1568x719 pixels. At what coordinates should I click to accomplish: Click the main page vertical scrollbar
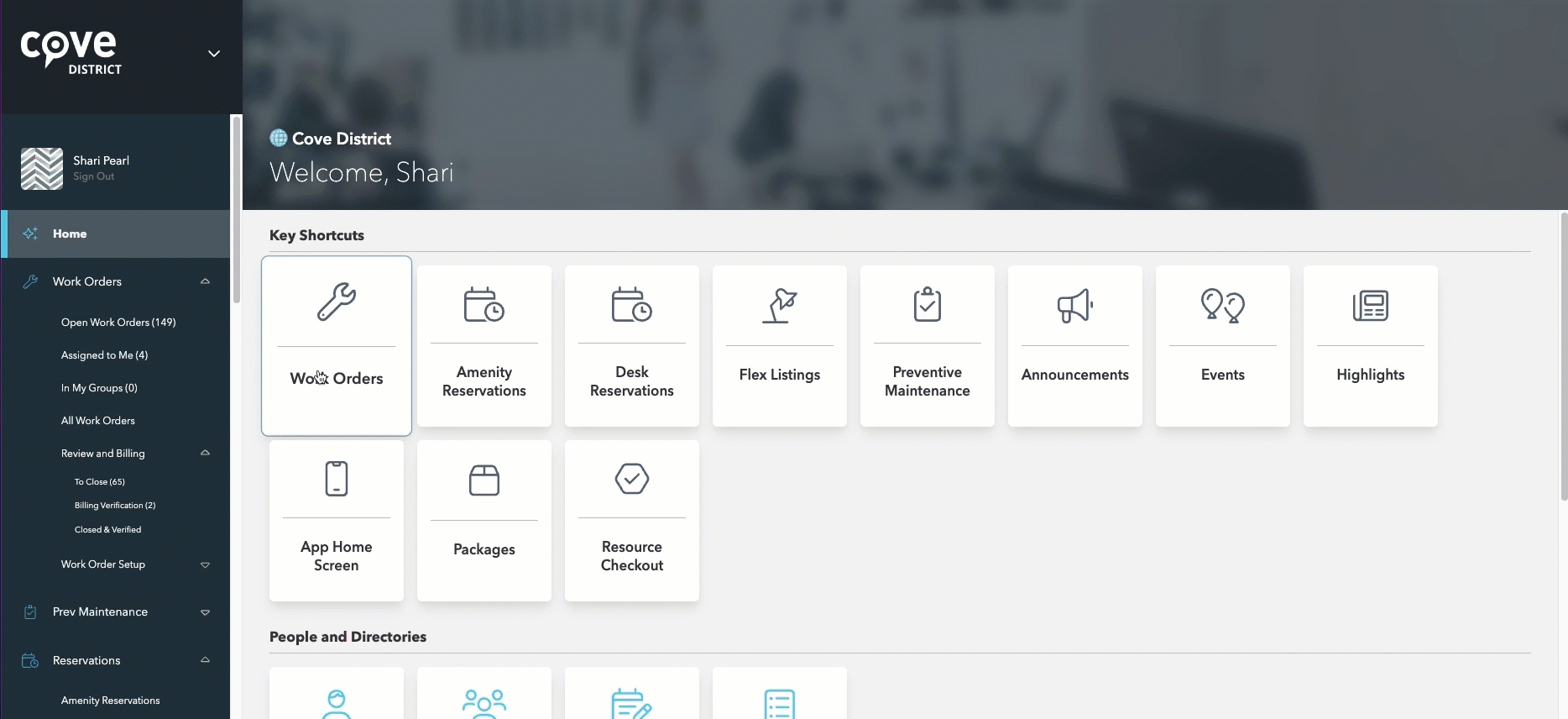click(x=1562, y=357)
